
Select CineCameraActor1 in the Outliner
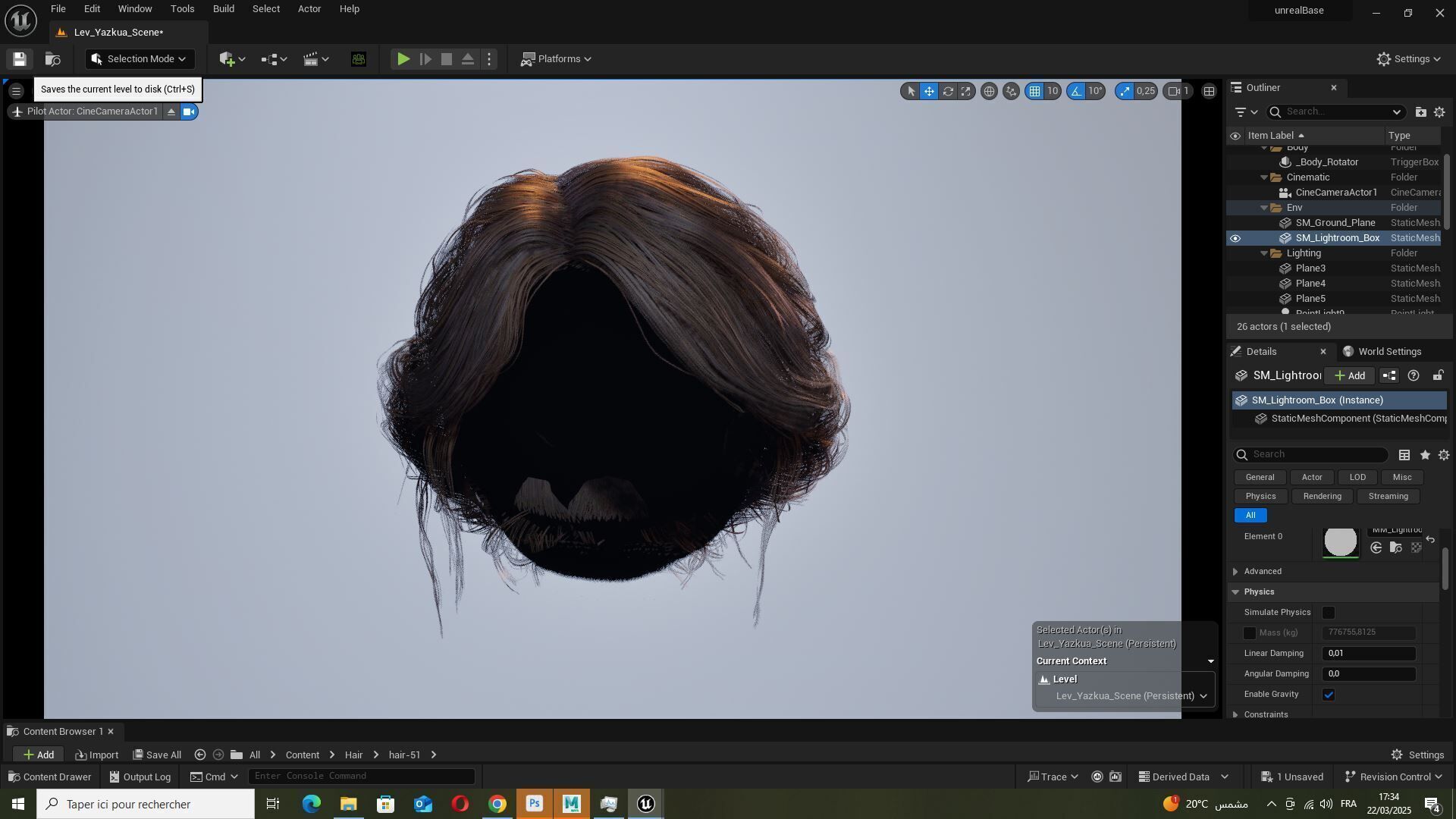[x=1336, y=193]
